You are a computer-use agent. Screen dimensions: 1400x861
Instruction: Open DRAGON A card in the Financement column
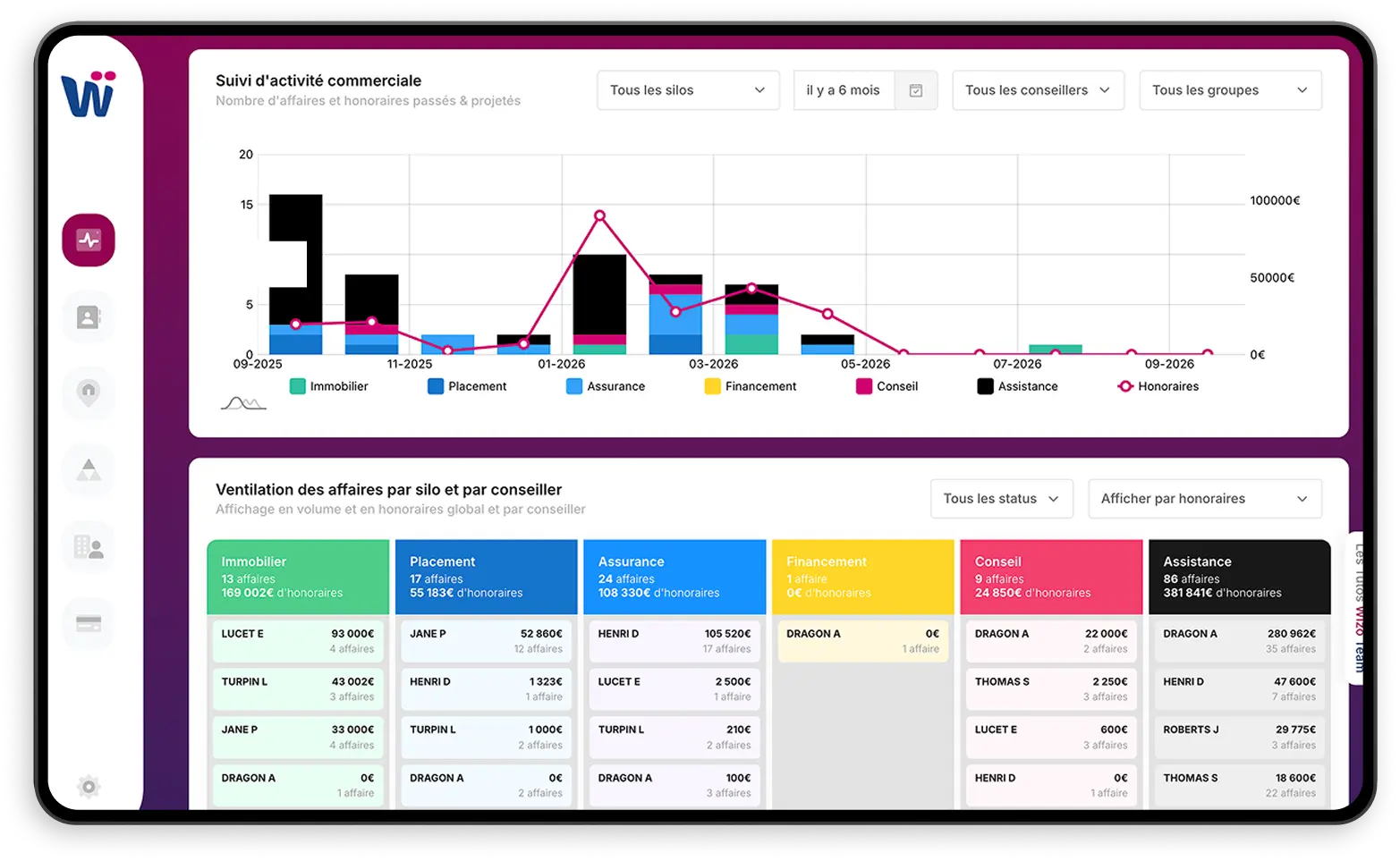[x=863, y=641]
